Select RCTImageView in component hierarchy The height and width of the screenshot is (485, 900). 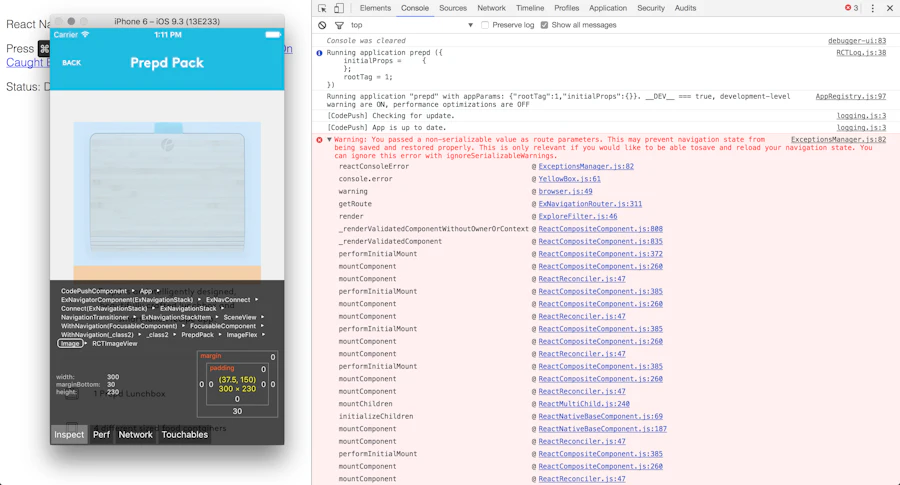[115, 344]
